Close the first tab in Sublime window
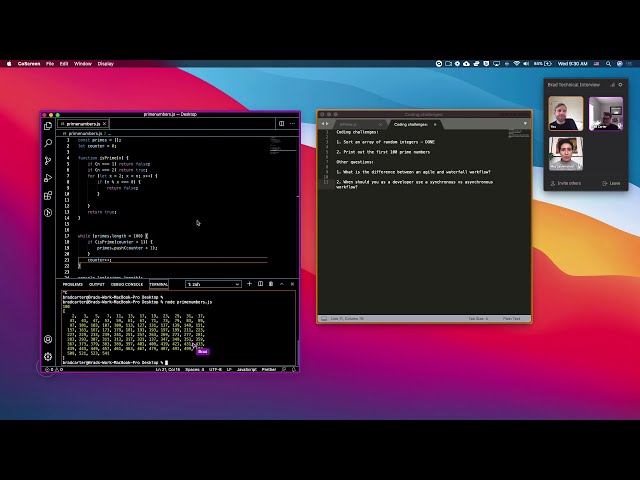This screenshot has width=640, height=480. pyautogui.click(x=380, y=124)
